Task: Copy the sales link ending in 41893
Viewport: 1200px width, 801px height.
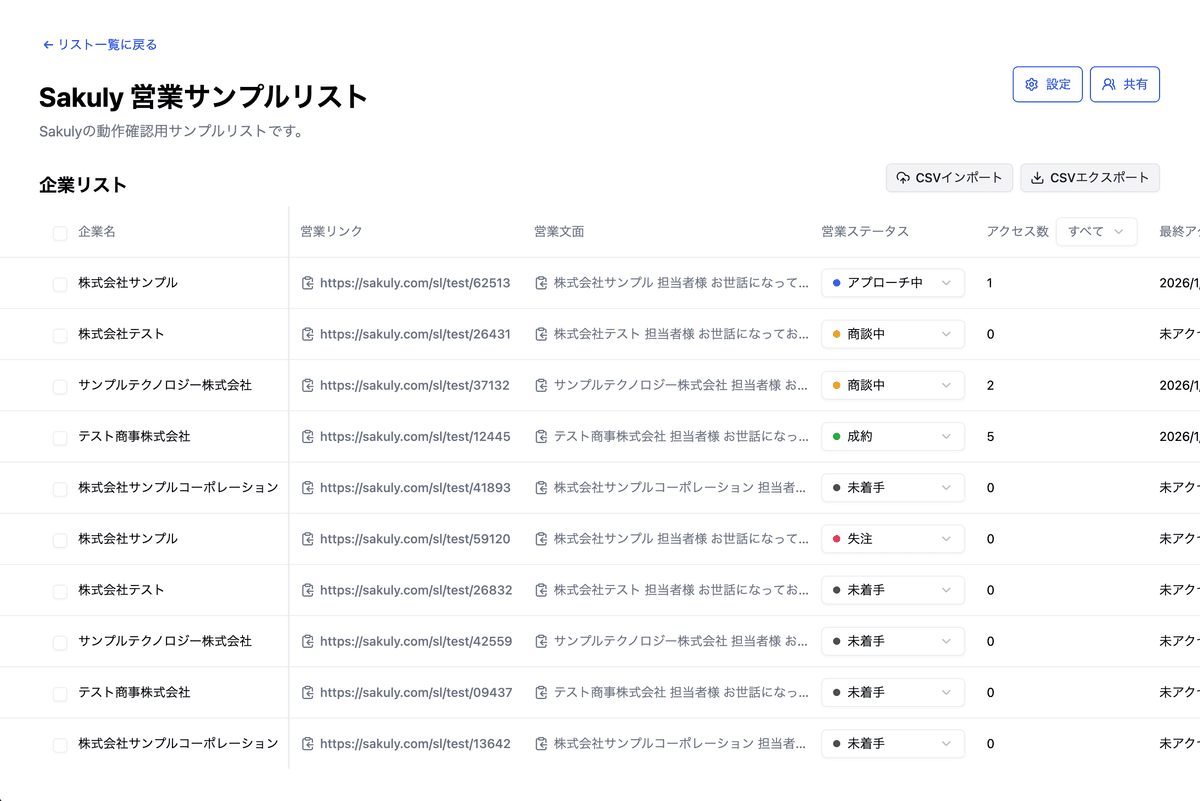Action: point(307,487)
